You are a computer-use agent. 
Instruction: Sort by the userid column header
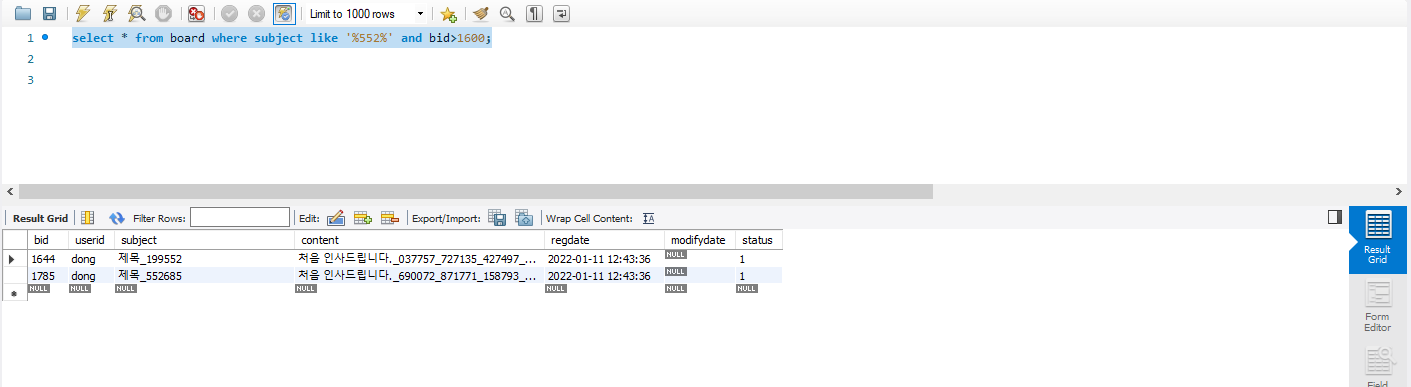click(91, 240)
